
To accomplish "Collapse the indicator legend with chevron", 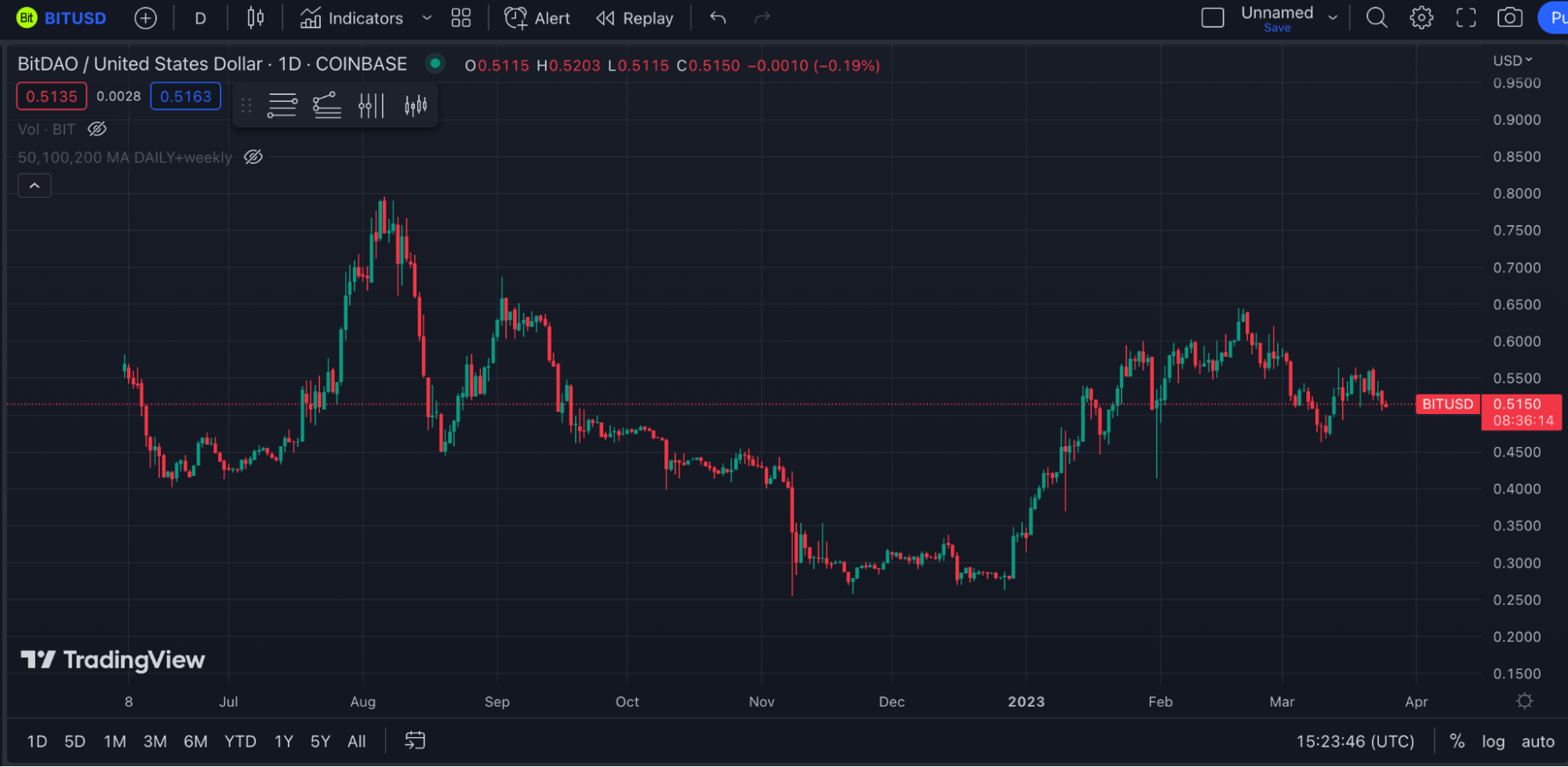I will click(x=35, y=186).
